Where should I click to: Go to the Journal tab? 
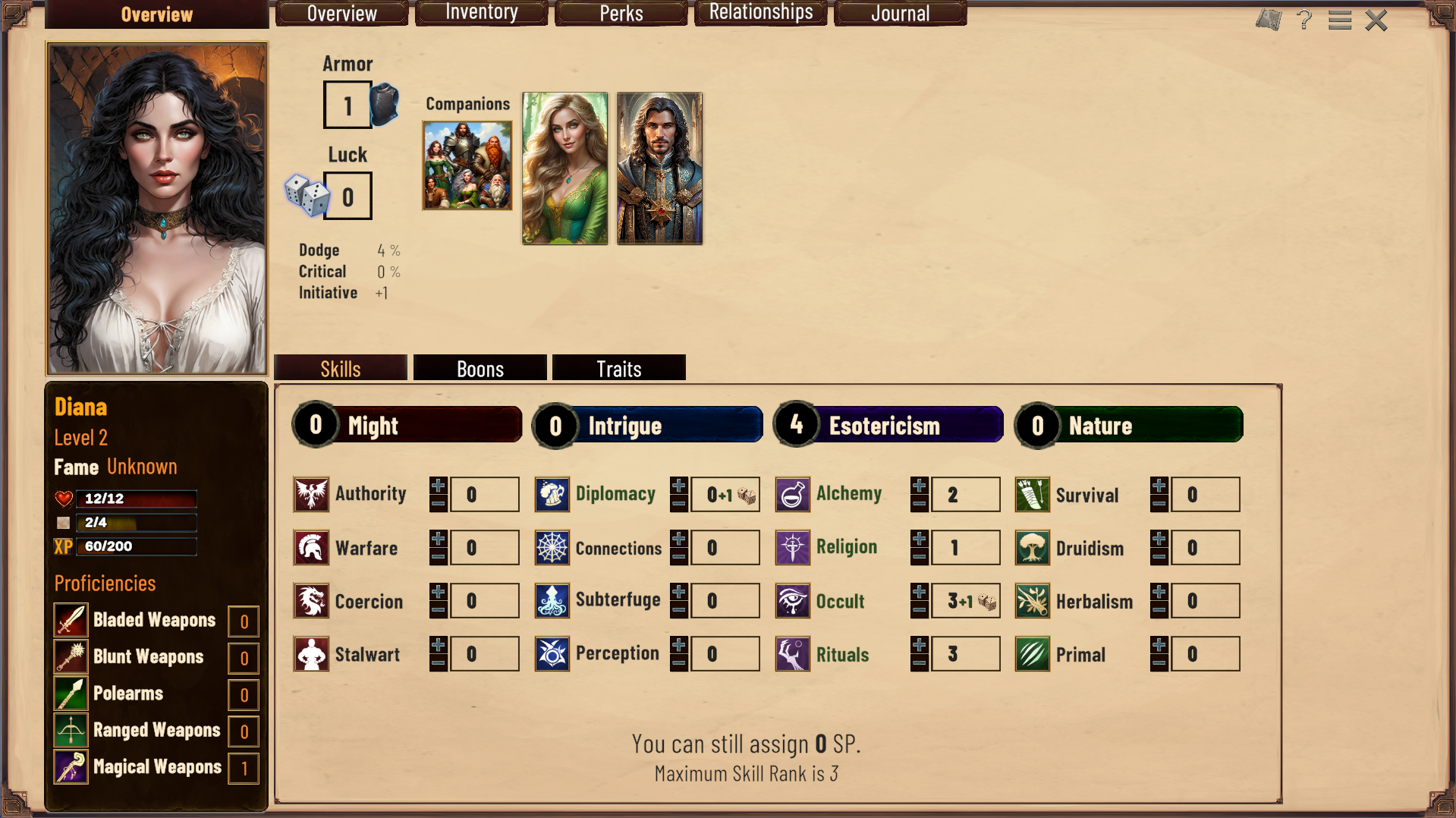pyautogui.click(x=901, y=13)
